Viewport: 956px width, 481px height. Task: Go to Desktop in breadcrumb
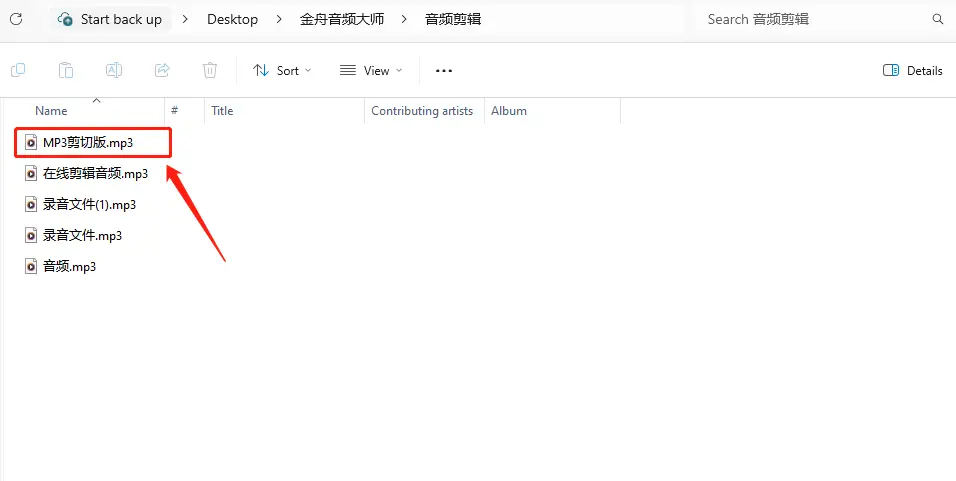(232, 20)
